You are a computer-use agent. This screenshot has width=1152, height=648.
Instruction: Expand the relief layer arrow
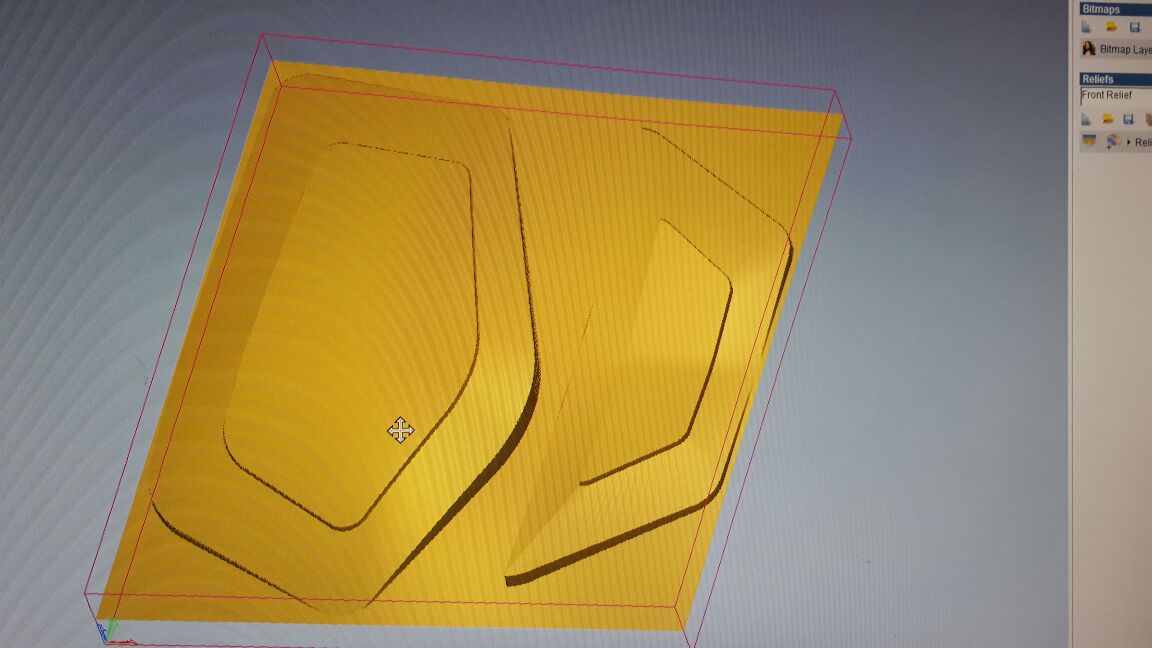tap(1128, 143)
